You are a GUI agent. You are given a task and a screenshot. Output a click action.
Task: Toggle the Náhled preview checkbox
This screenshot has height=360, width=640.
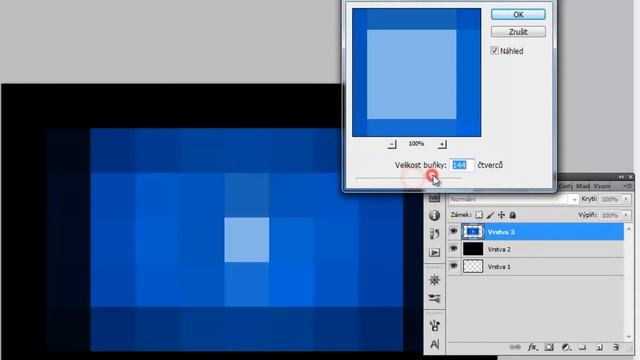494,51
